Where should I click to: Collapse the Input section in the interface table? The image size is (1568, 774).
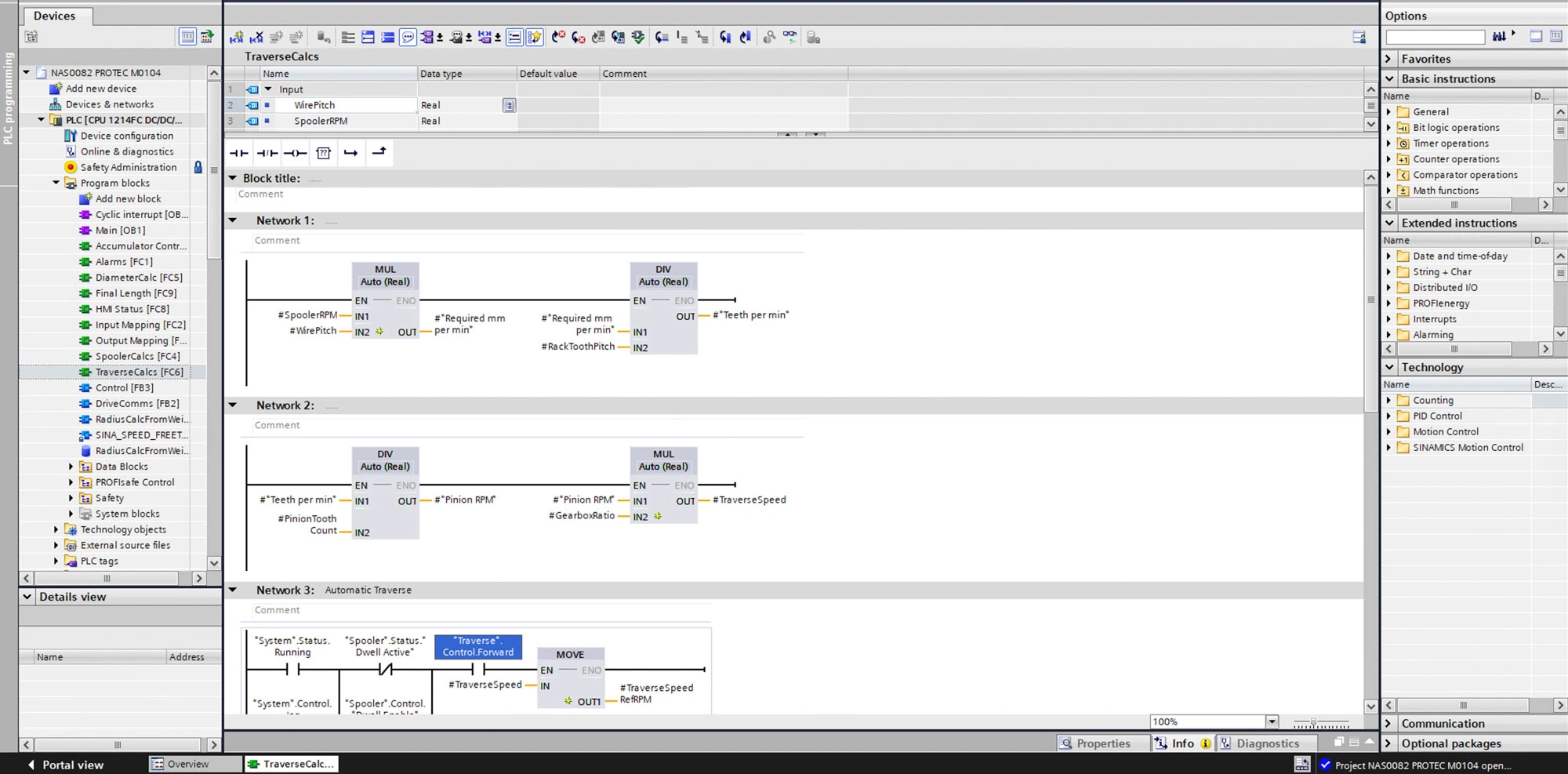click(268, 89)
